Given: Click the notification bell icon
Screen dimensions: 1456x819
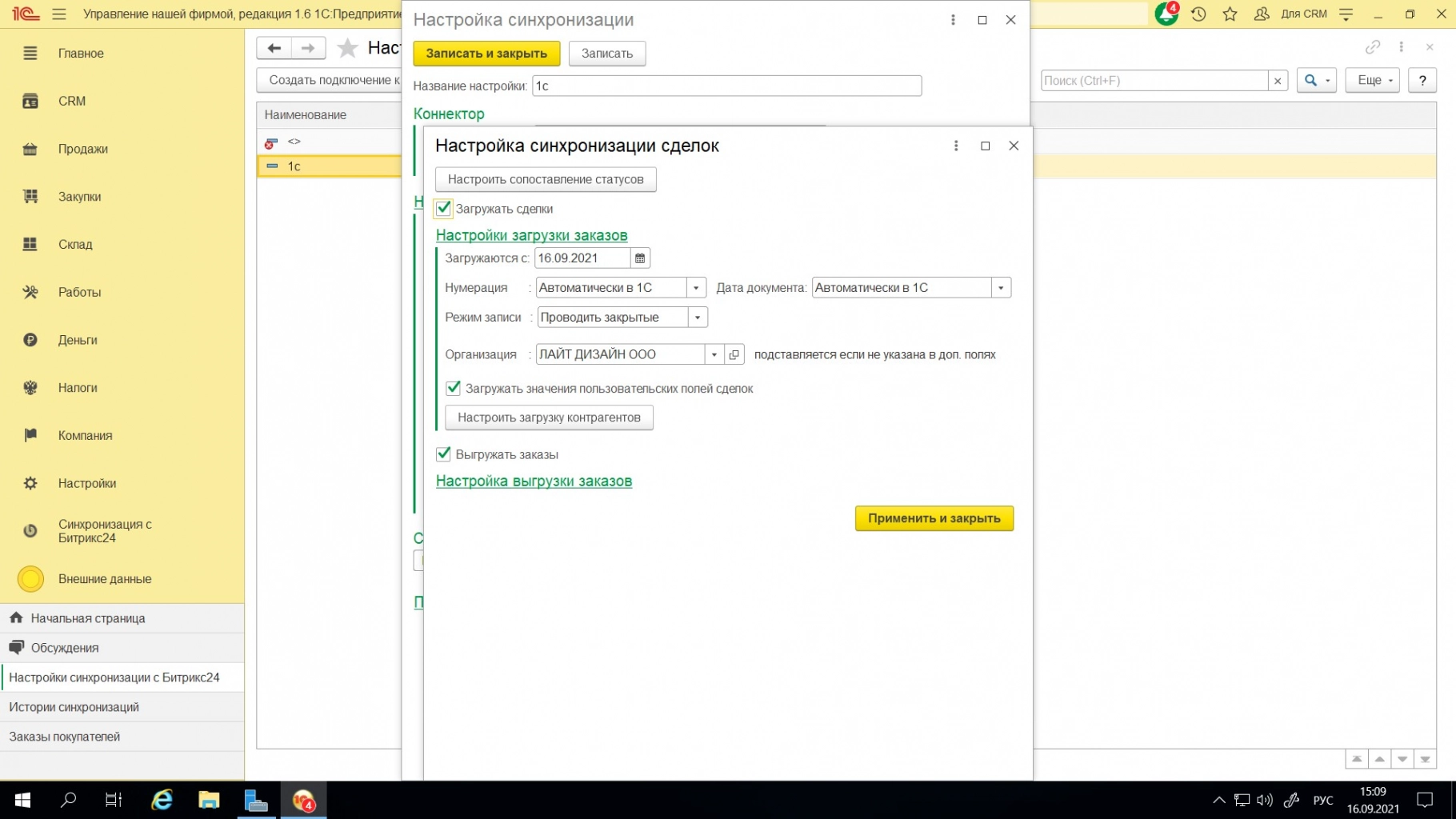Looking at the screenshot, I should pyautogui.click(x=1166, y=14).
